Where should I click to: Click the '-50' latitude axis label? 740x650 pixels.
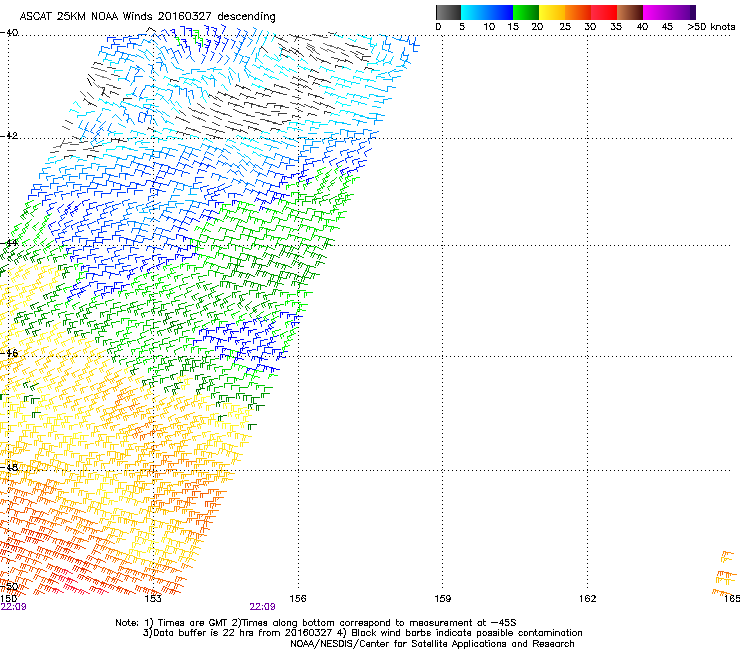click(9, 586)
